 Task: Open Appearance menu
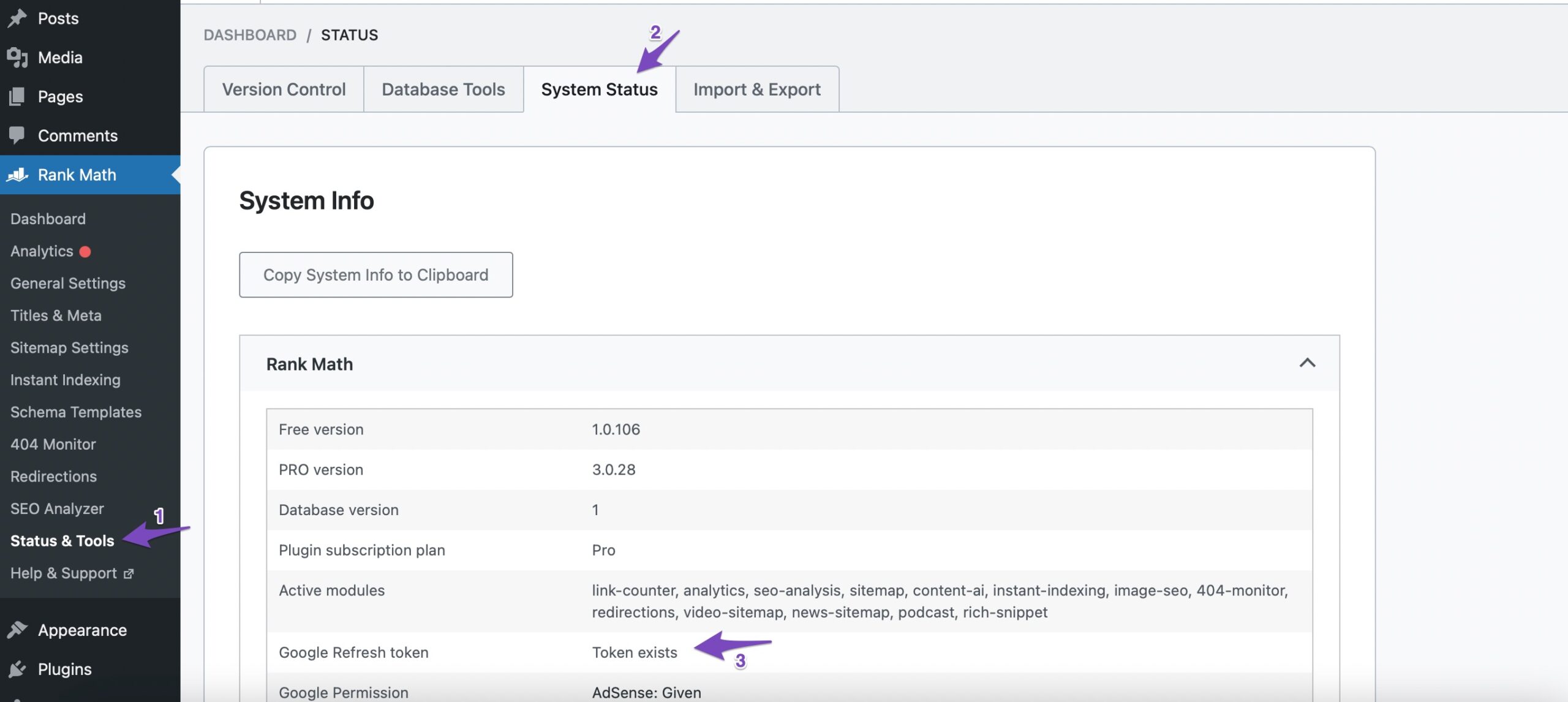point(90,630)
